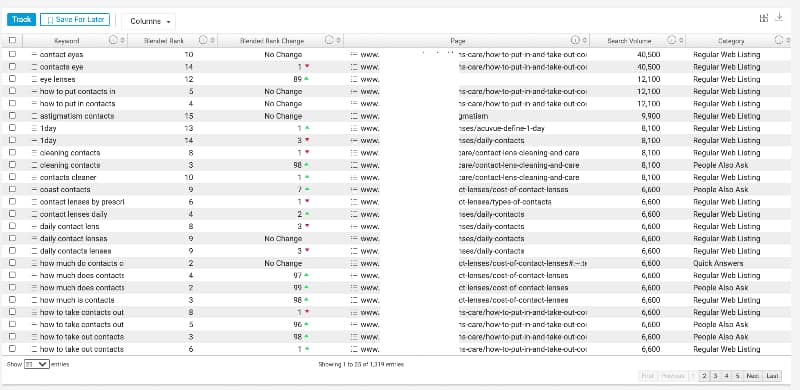The height and width of the screenshot is (390, 800).
Task: Go to page 3 of results
Action: (715, 376)
